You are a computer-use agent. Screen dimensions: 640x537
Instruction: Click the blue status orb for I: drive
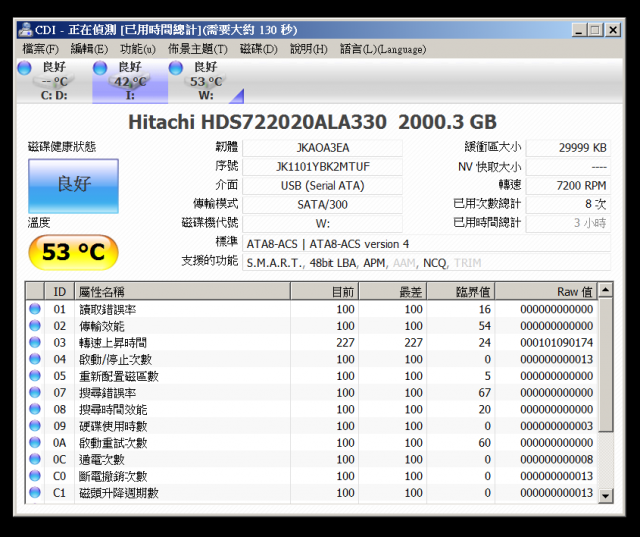click(100, 68)
